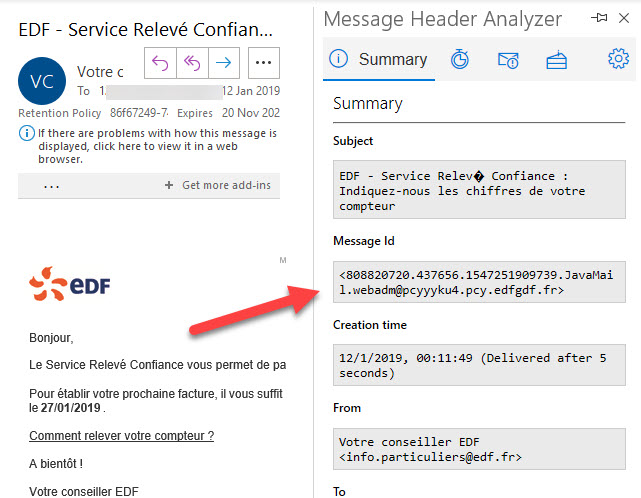Open the settings gear in Header Analyzer

618,59
